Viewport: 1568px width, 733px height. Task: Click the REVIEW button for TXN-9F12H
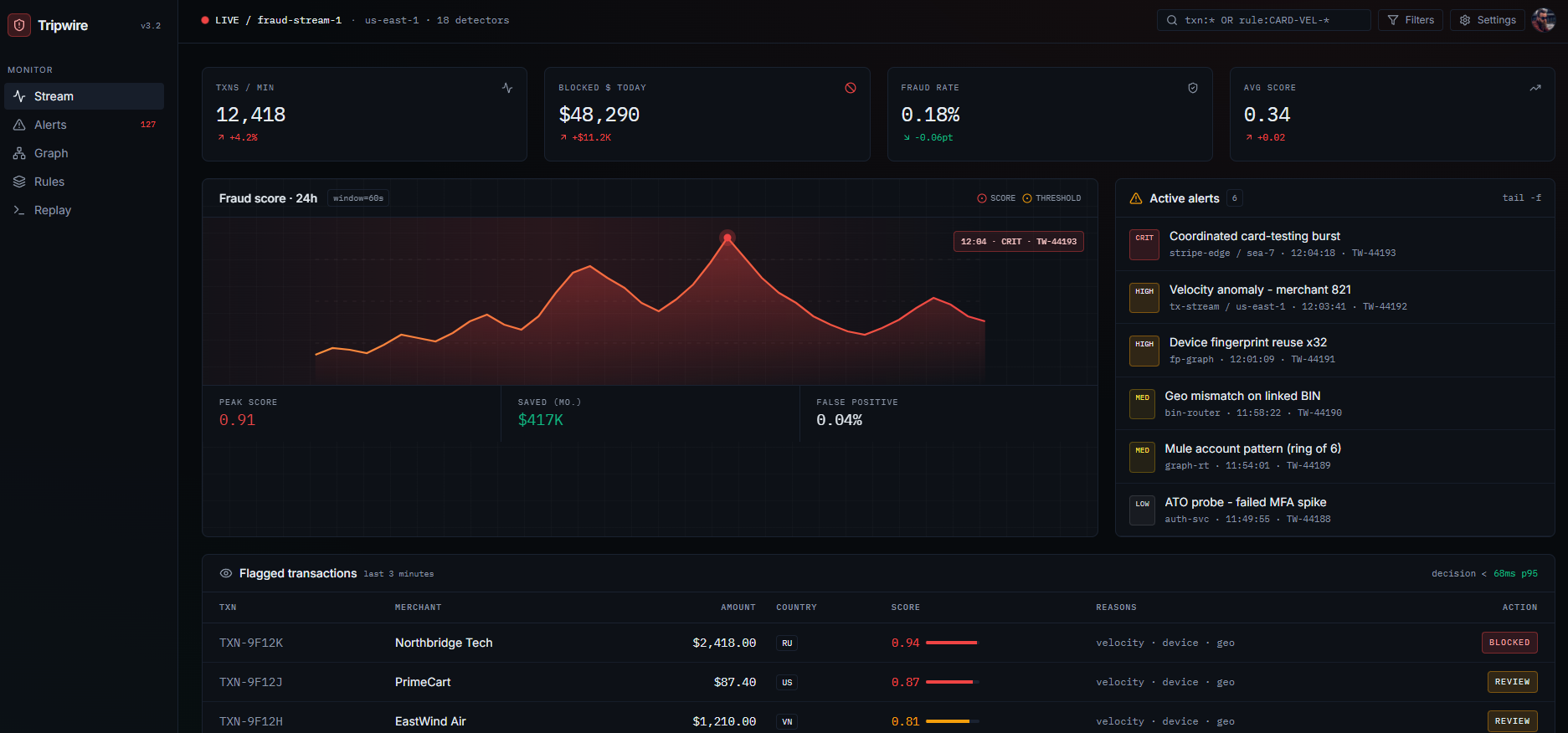[1513, 721]
